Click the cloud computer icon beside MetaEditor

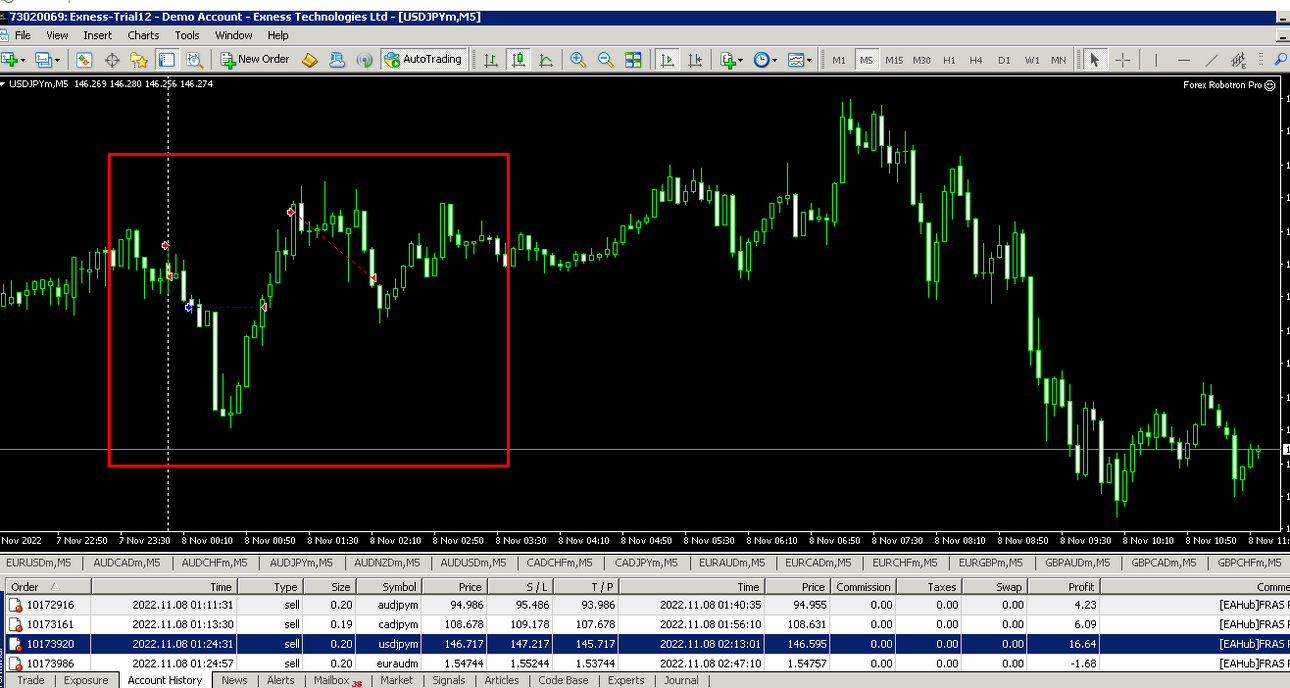[x=337, y=60]
